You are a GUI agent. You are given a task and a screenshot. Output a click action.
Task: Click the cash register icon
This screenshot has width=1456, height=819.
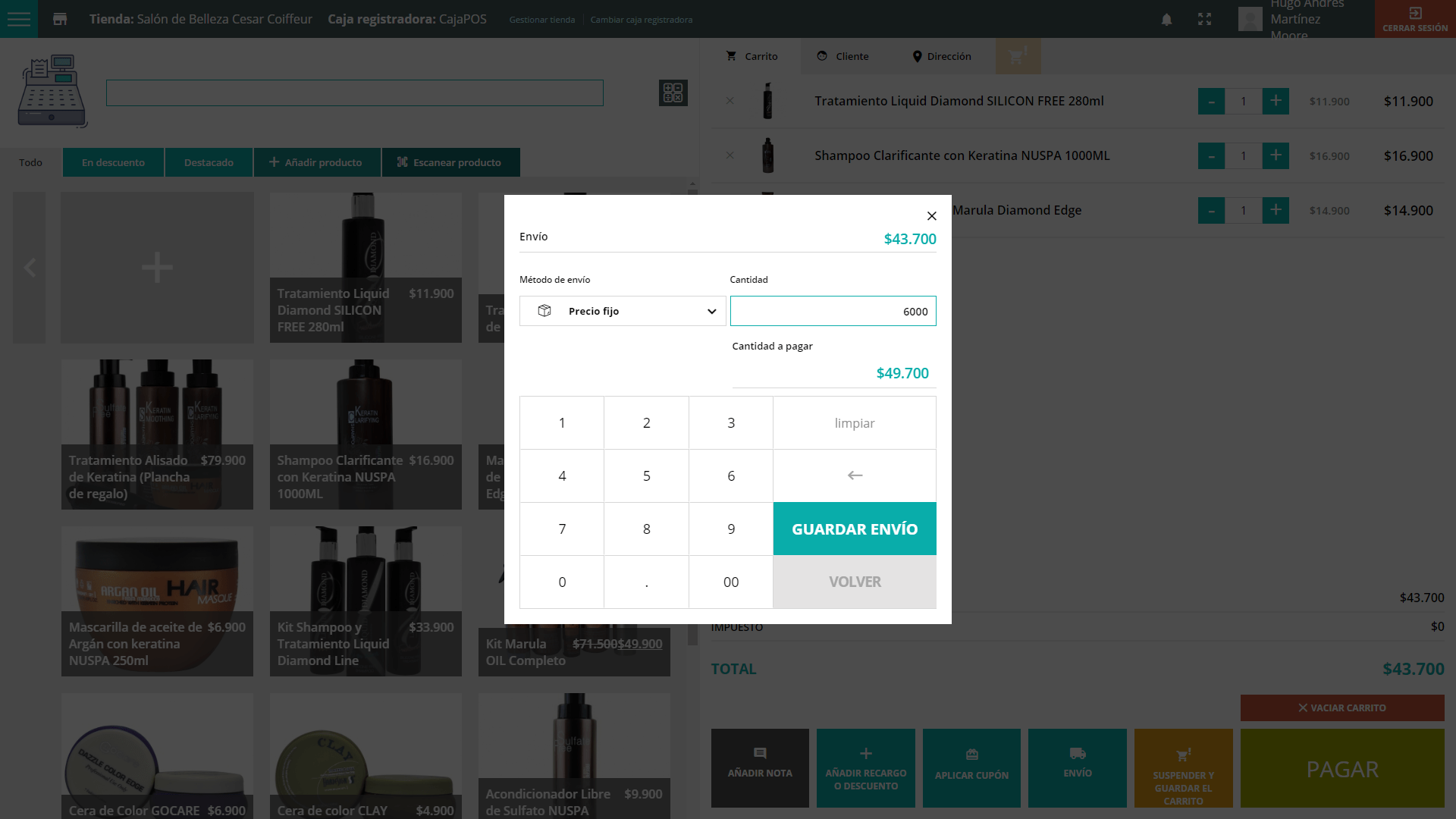coord(52,91)
